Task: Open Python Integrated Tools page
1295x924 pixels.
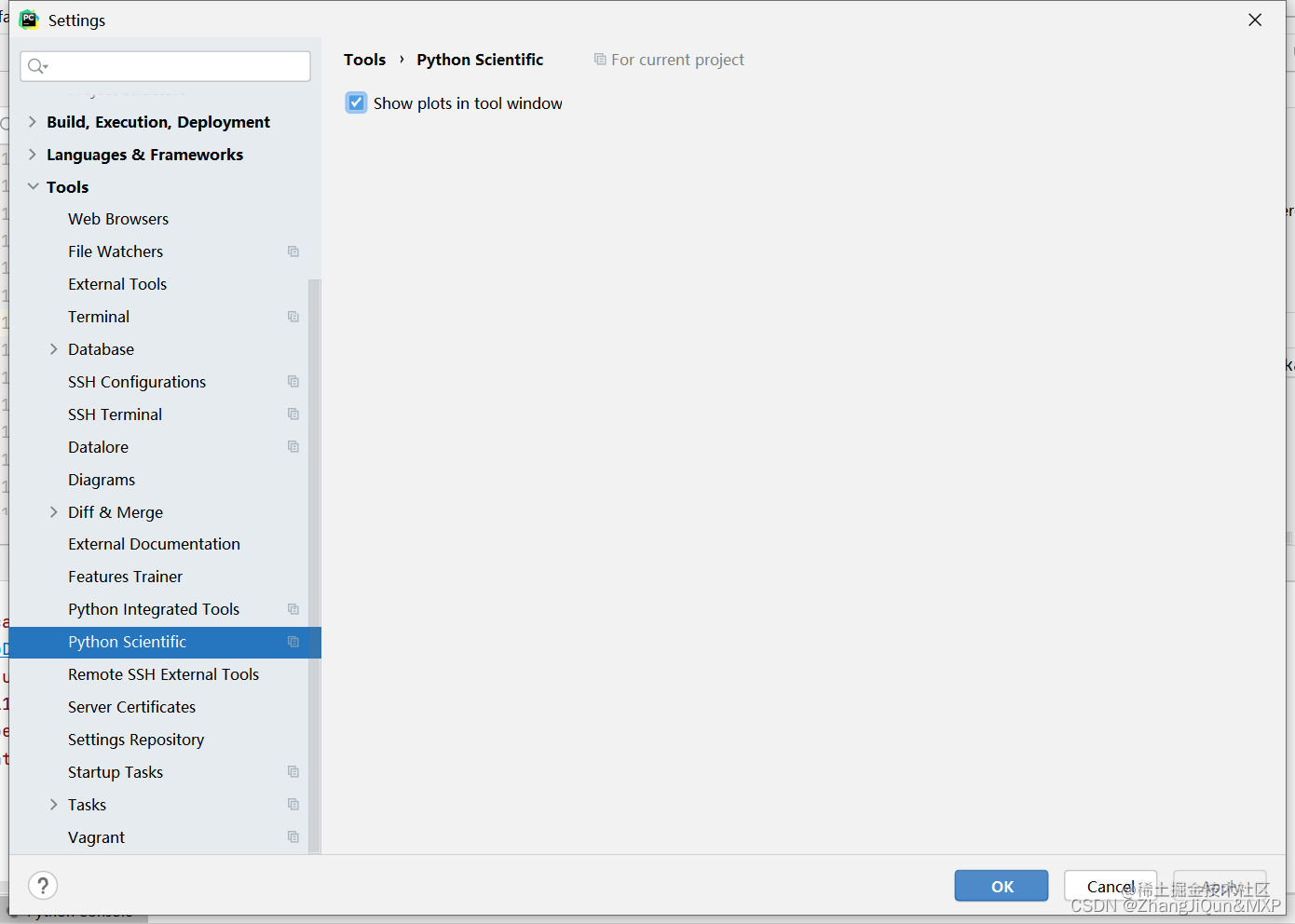Action: click(154, 609)
